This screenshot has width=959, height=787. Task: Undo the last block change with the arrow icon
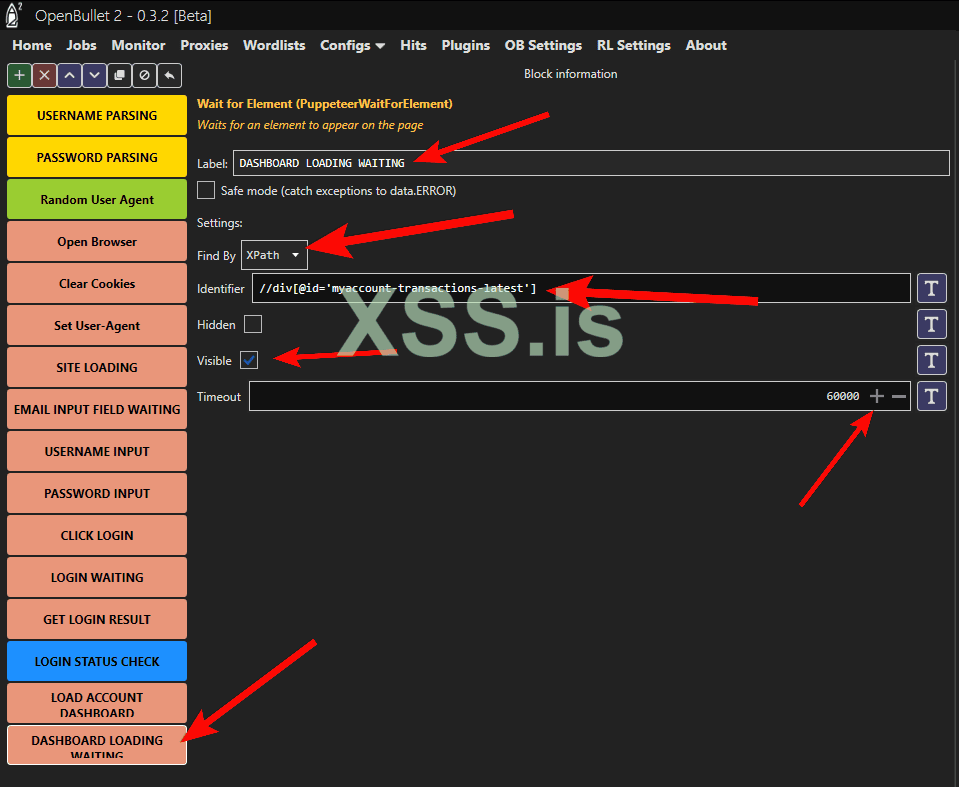[169, 76]
